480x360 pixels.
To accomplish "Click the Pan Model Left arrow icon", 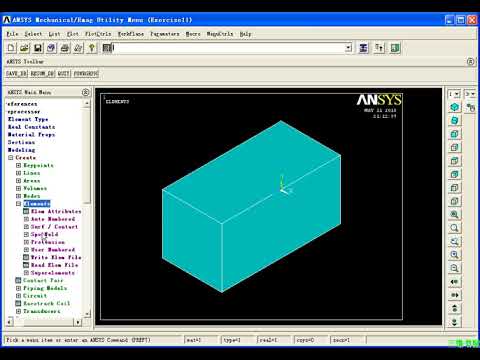I will [454, 282].
